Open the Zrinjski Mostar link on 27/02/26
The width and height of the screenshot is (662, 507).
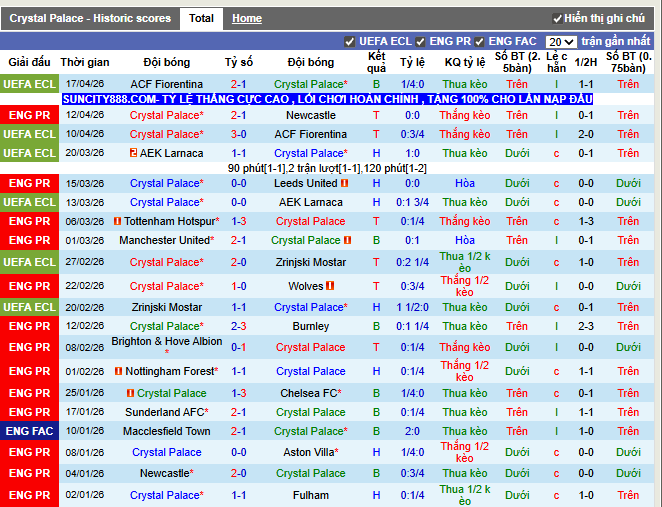(x=310, y=262)
